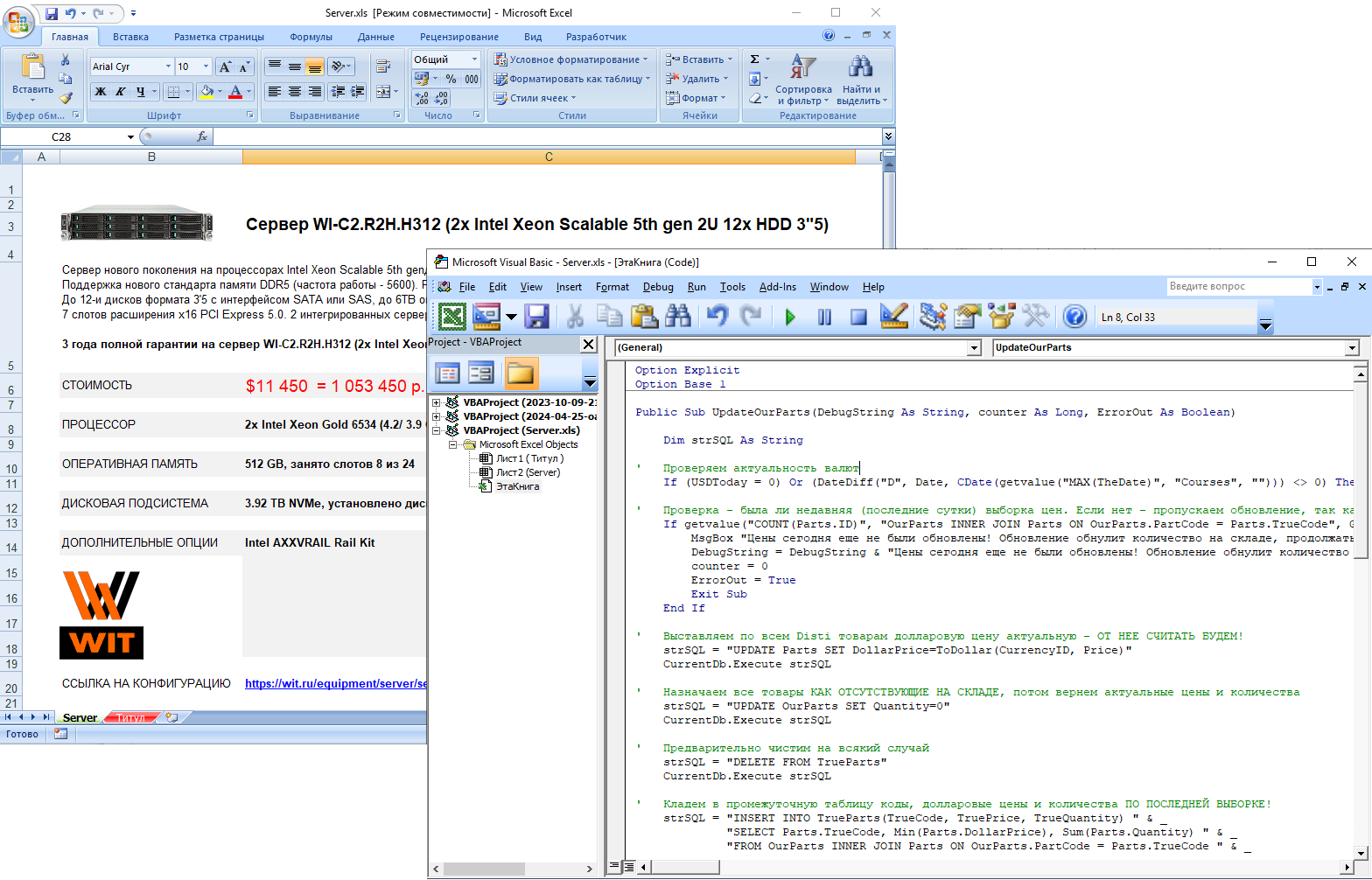Click Сортировка и фильтр button in Excel ribbon

point(803,80)
